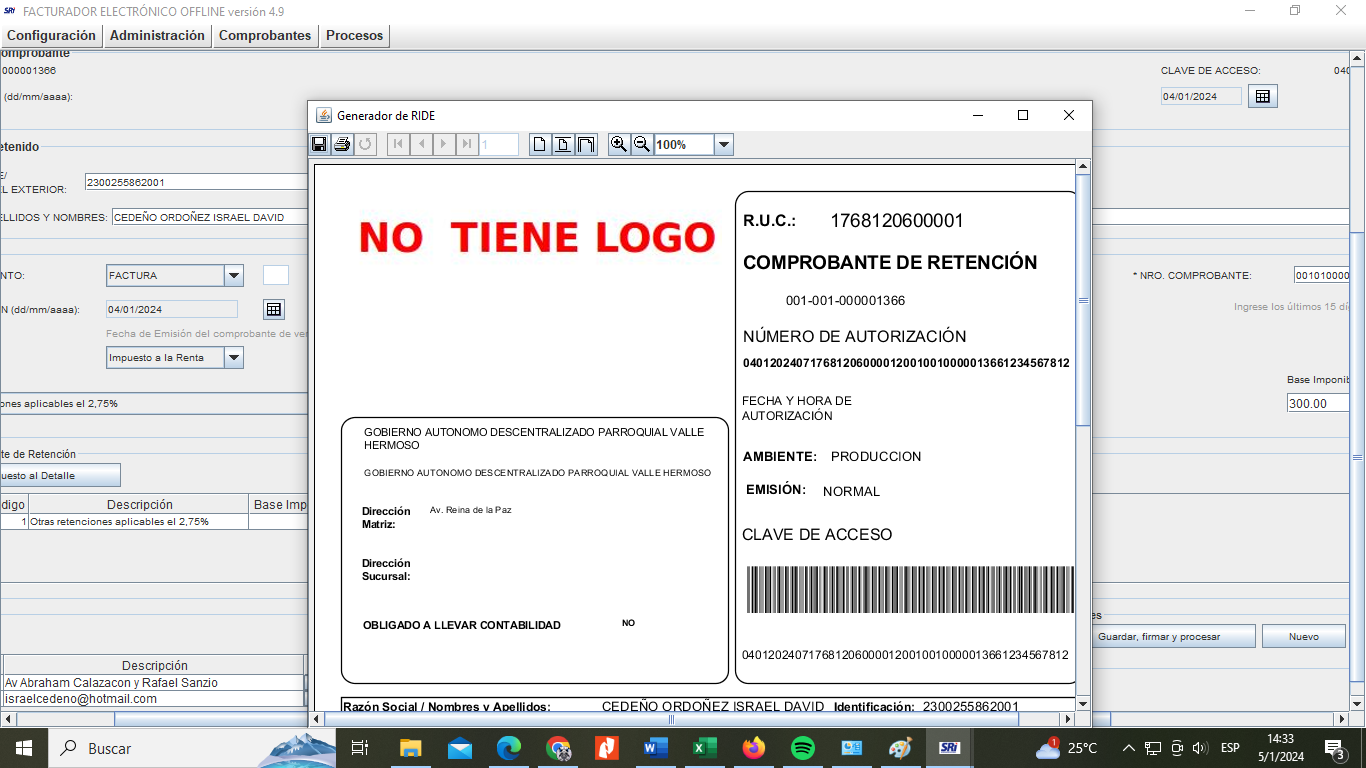1366x768 pixels.
Task: Click the save icon in RIDE toolbar
Action: [x=319, y=144]
